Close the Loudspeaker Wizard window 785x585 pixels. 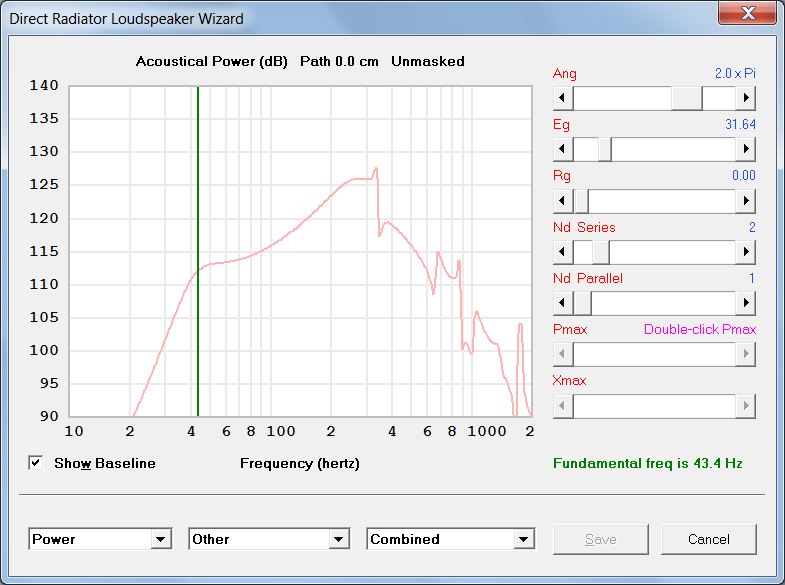(747, 13)
